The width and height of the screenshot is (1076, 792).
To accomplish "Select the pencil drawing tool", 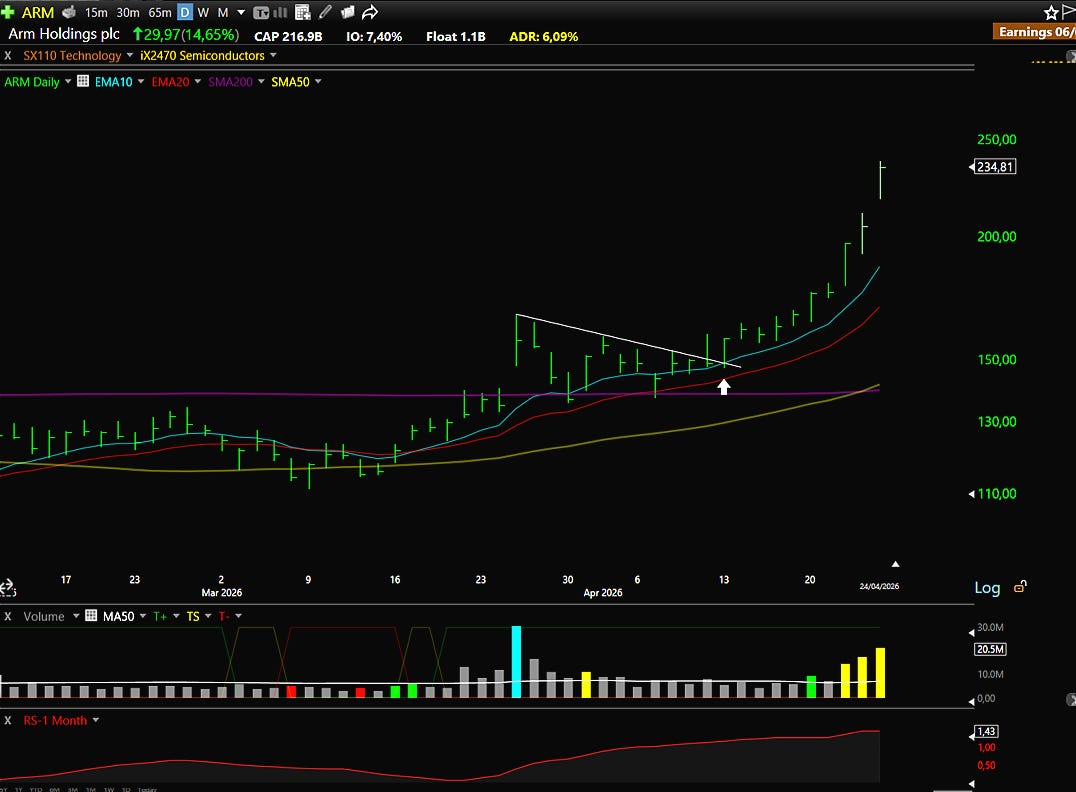I will click(x=325, y=12).
